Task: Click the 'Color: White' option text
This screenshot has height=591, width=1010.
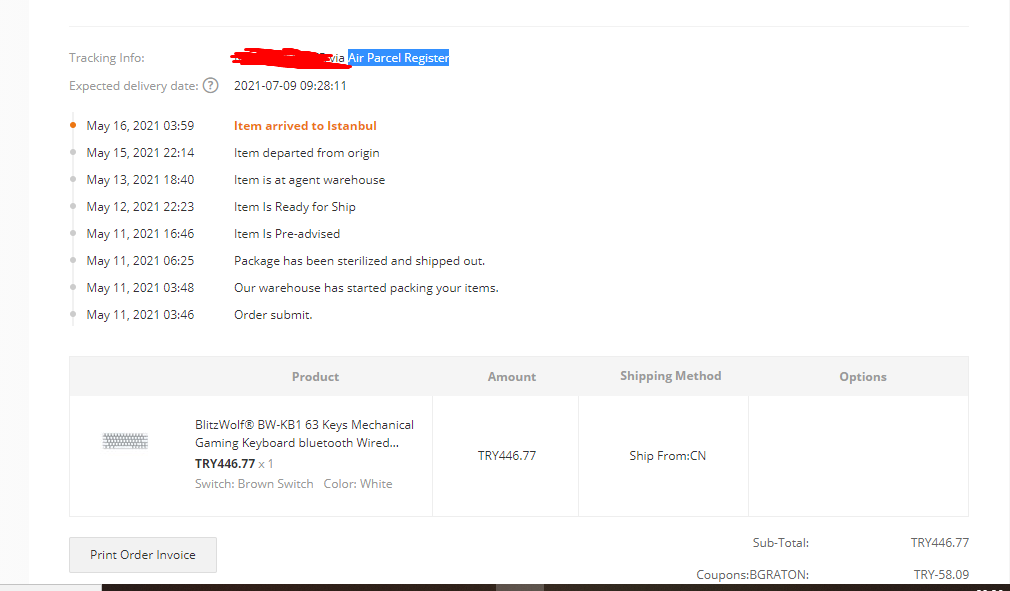Action: coord(358,483)
